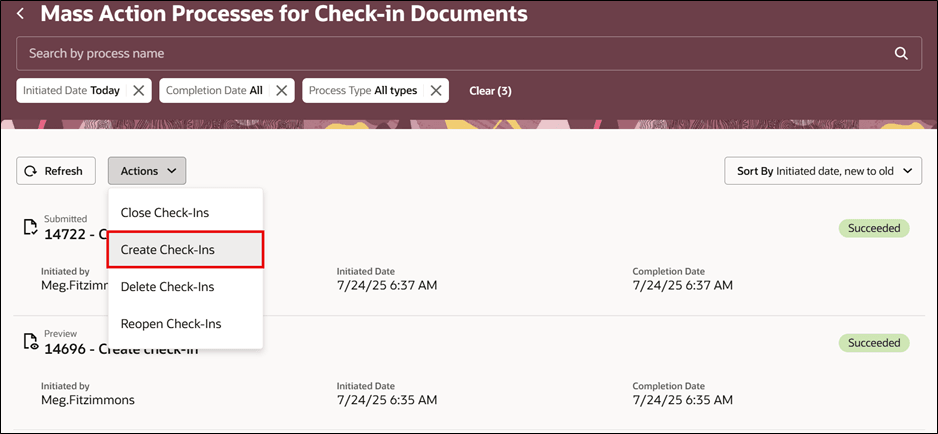Click the Submitted status label
This screenshot has width=938, height=434.
65,218
